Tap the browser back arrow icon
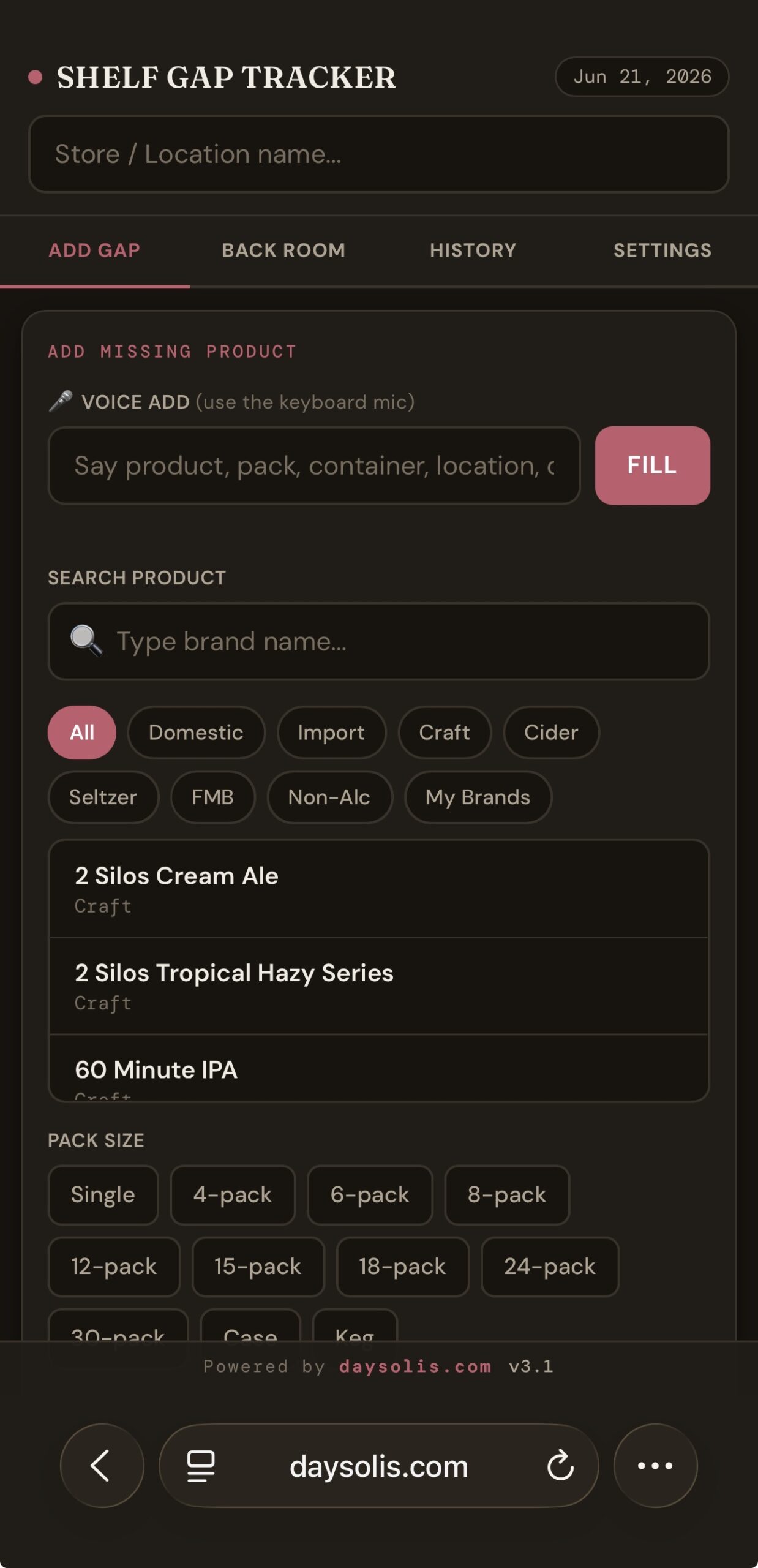Viewport: 758px width, 1568px height. tap(102, 1466)
